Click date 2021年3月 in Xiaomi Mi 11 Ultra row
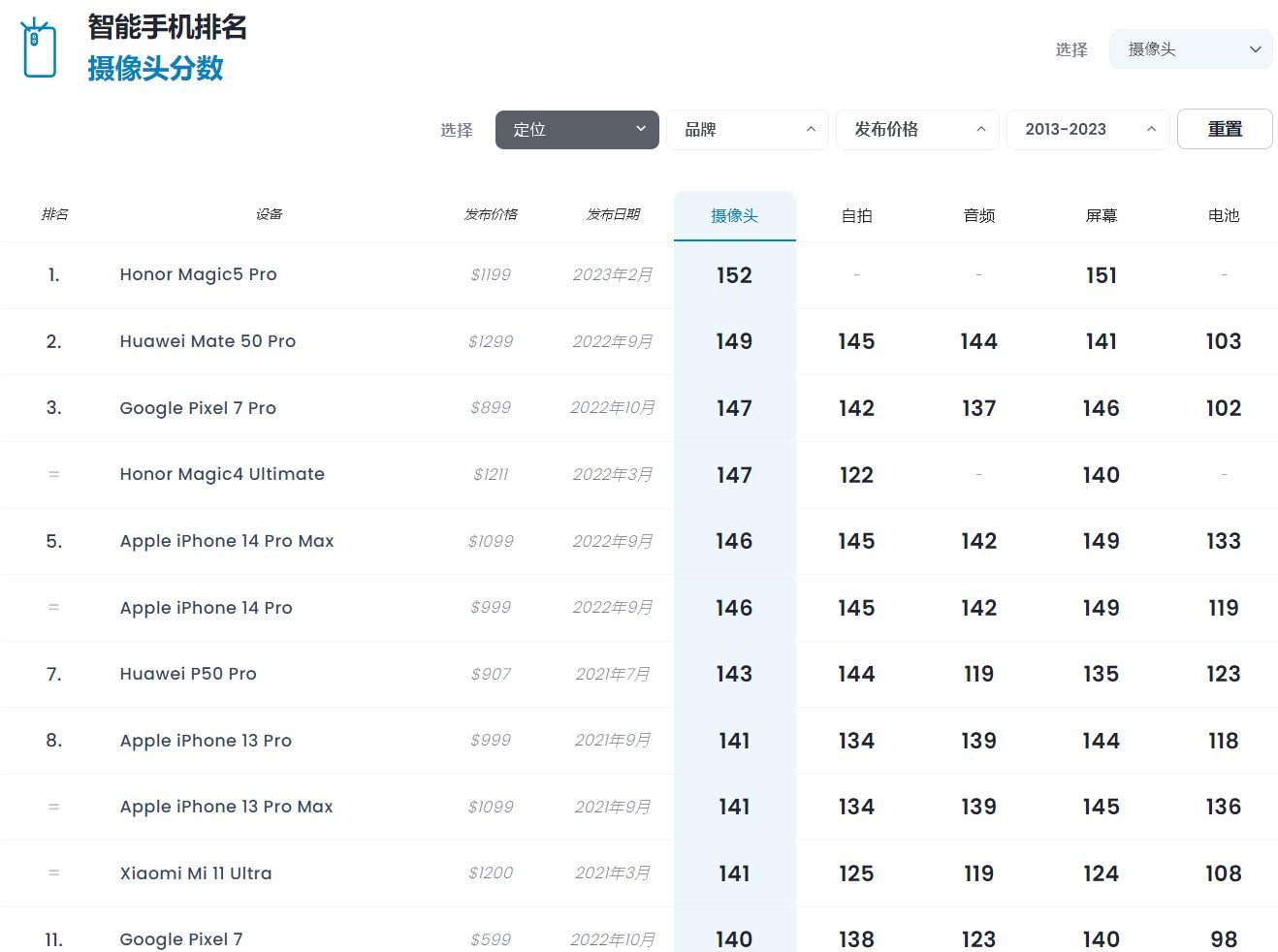This screenshot has width=1278, height=952. [613, 873]
